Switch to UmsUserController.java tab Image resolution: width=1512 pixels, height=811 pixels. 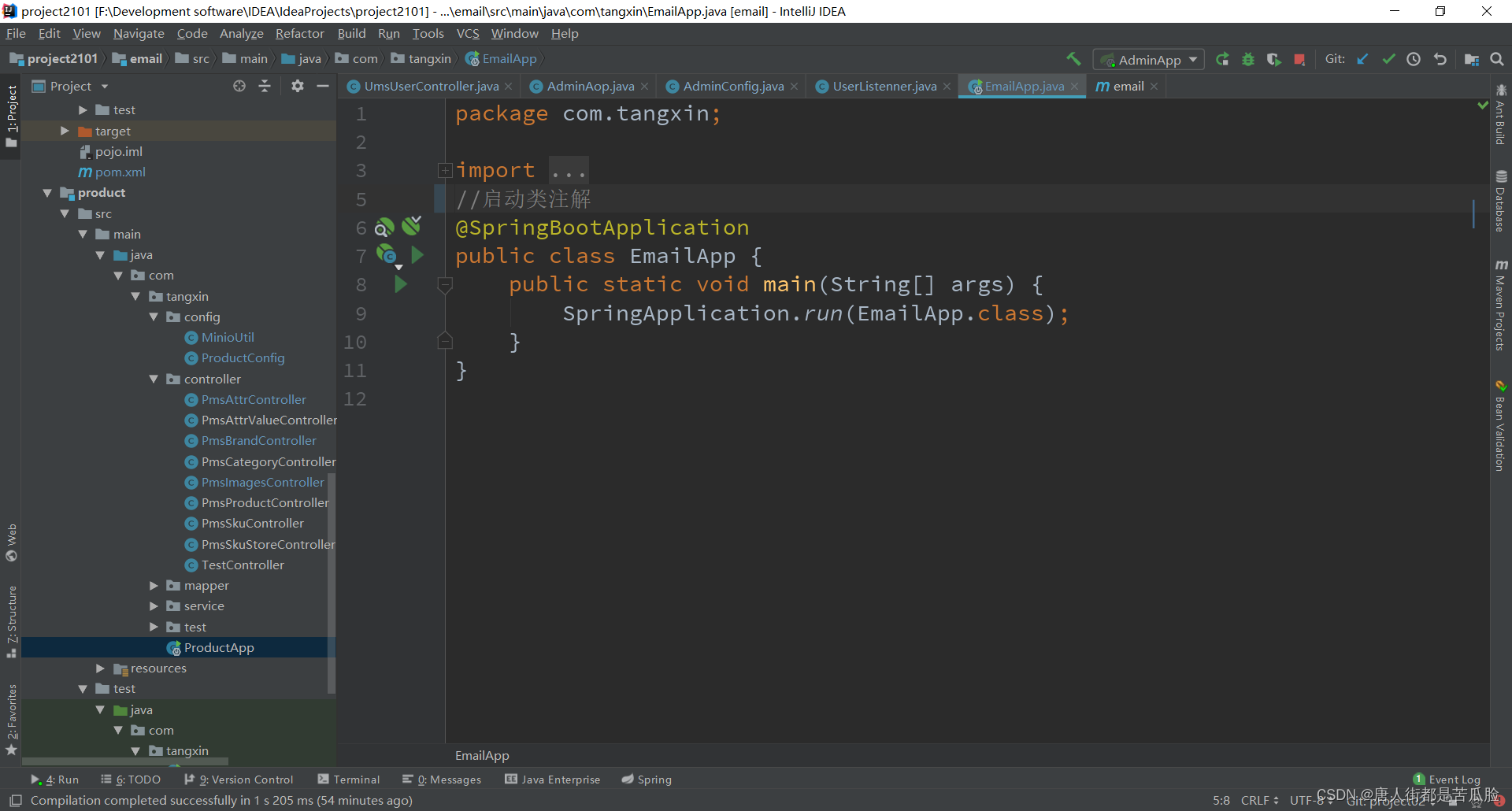tap(431, 86)
